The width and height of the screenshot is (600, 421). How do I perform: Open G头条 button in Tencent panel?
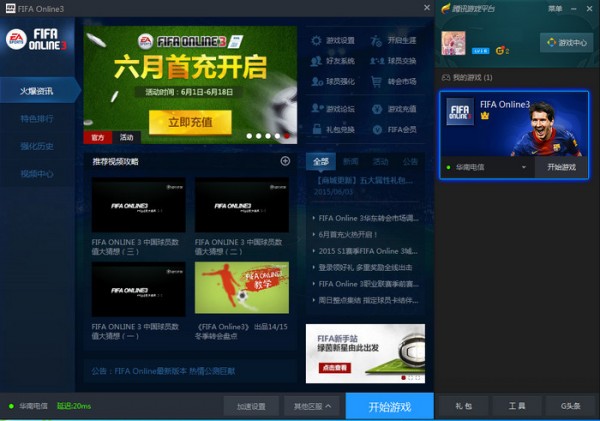[571, 406]
